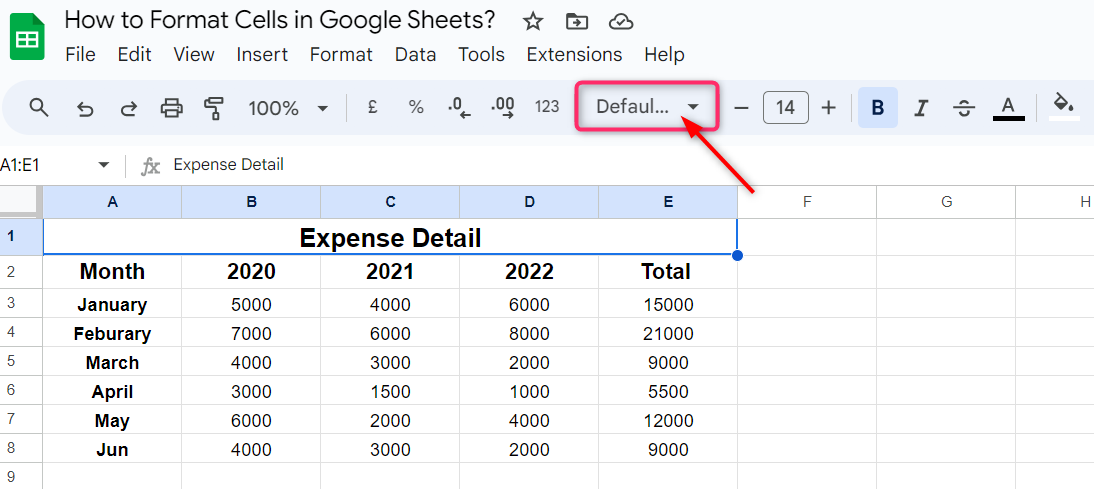This screenshot has height=489, width=1094.
Task: Open the Extensions menu
Action: pos(574,54)
